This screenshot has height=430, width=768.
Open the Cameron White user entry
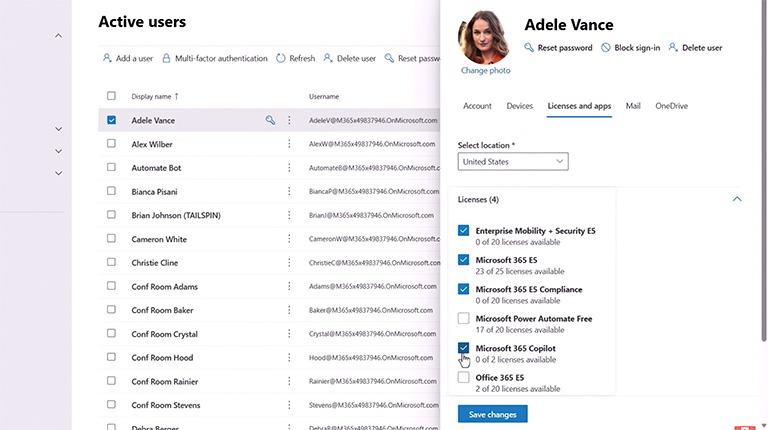point(159,239)
